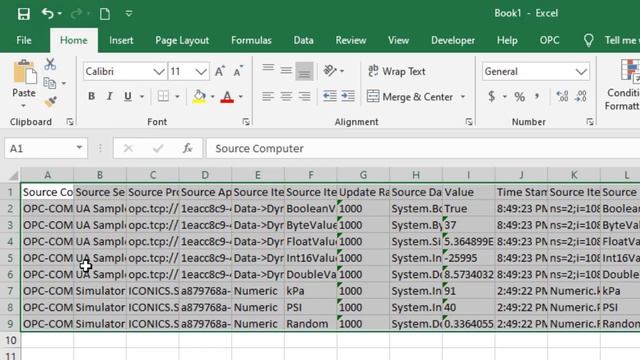Click the Paste clipboard icon
This screenshot has height=360, width=640.
[24, 73]
